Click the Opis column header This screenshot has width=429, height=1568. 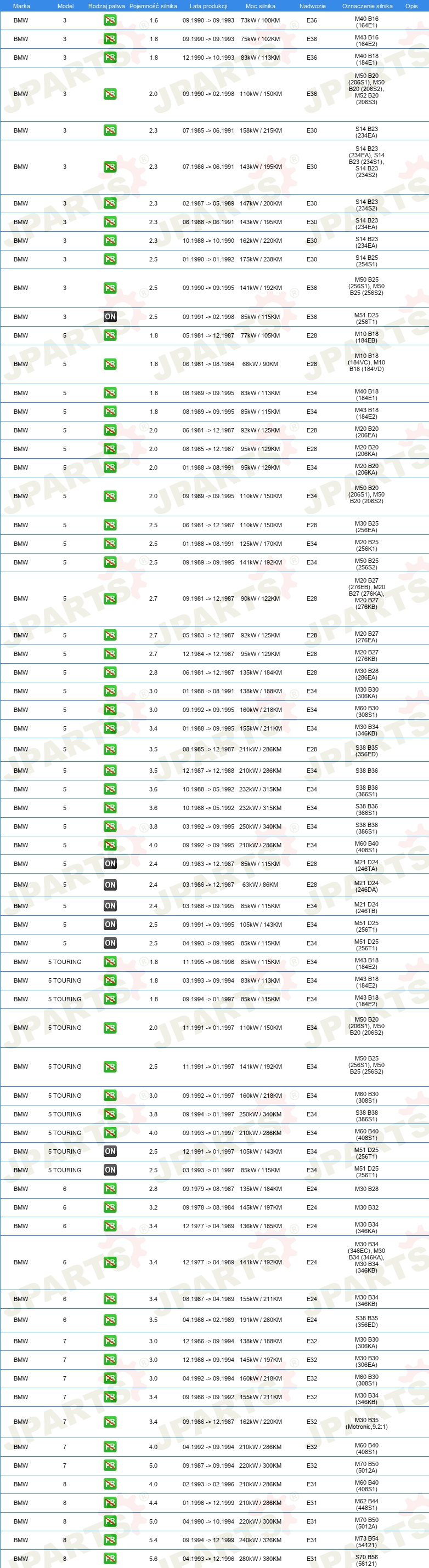pos(412,6)
